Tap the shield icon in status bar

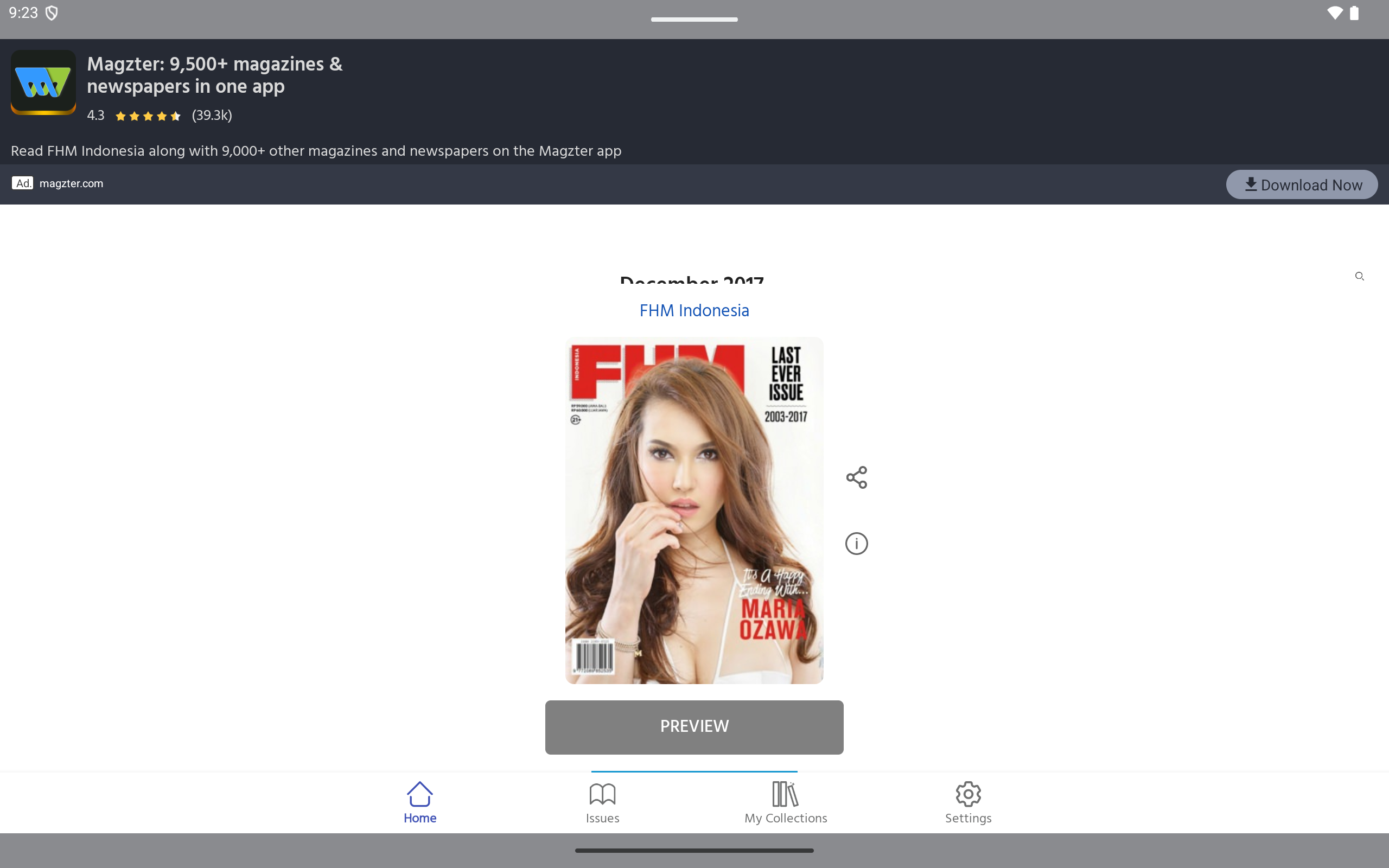tap(52, 13)
